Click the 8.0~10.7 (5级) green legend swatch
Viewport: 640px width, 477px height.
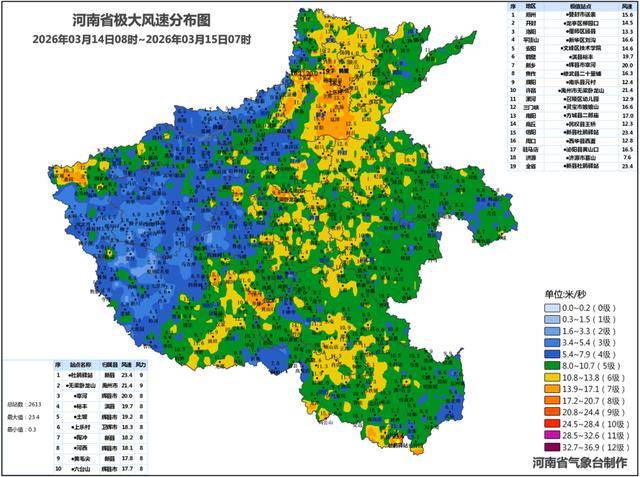click(x=553, y=368)
